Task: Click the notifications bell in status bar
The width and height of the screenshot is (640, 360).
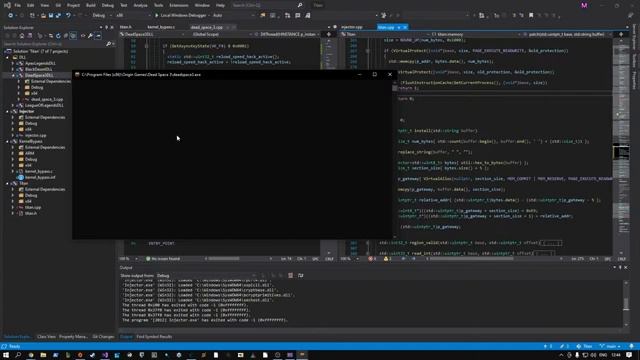Action: [631, 346]
